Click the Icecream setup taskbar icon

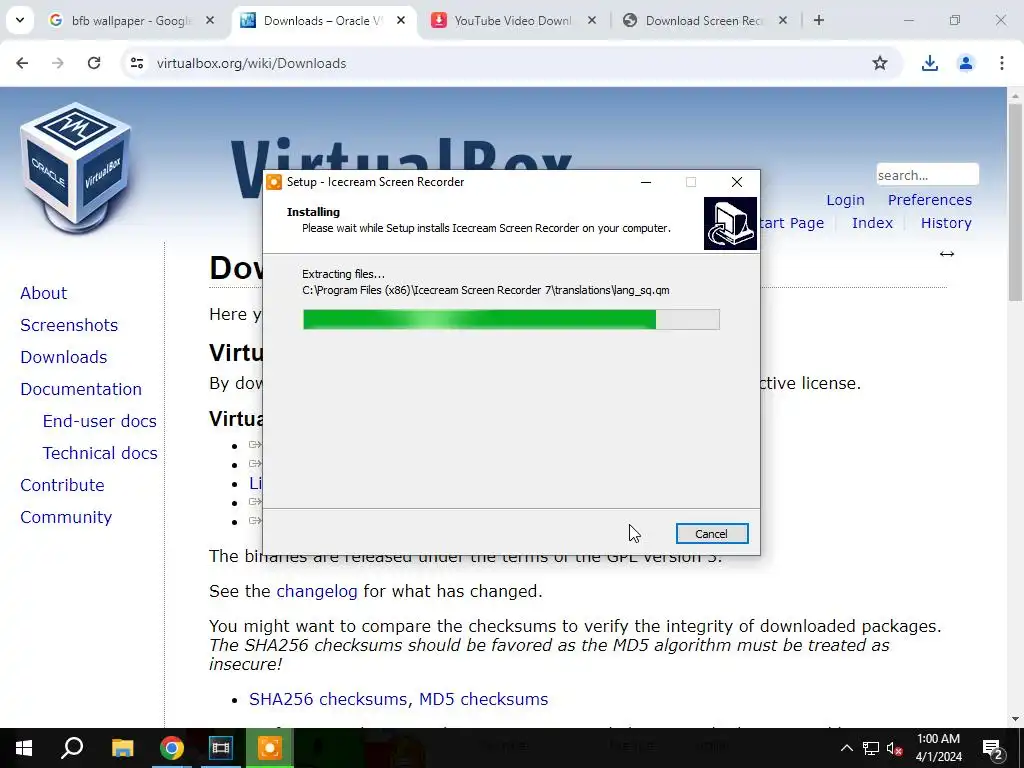click(269, 748)
